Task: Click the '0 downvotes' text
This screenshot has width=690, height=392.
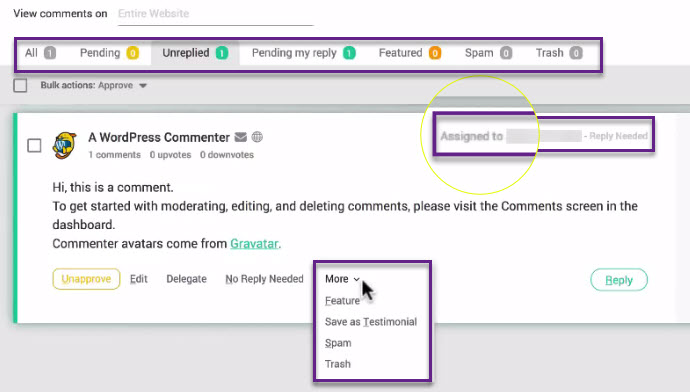Action: point(227,155)
